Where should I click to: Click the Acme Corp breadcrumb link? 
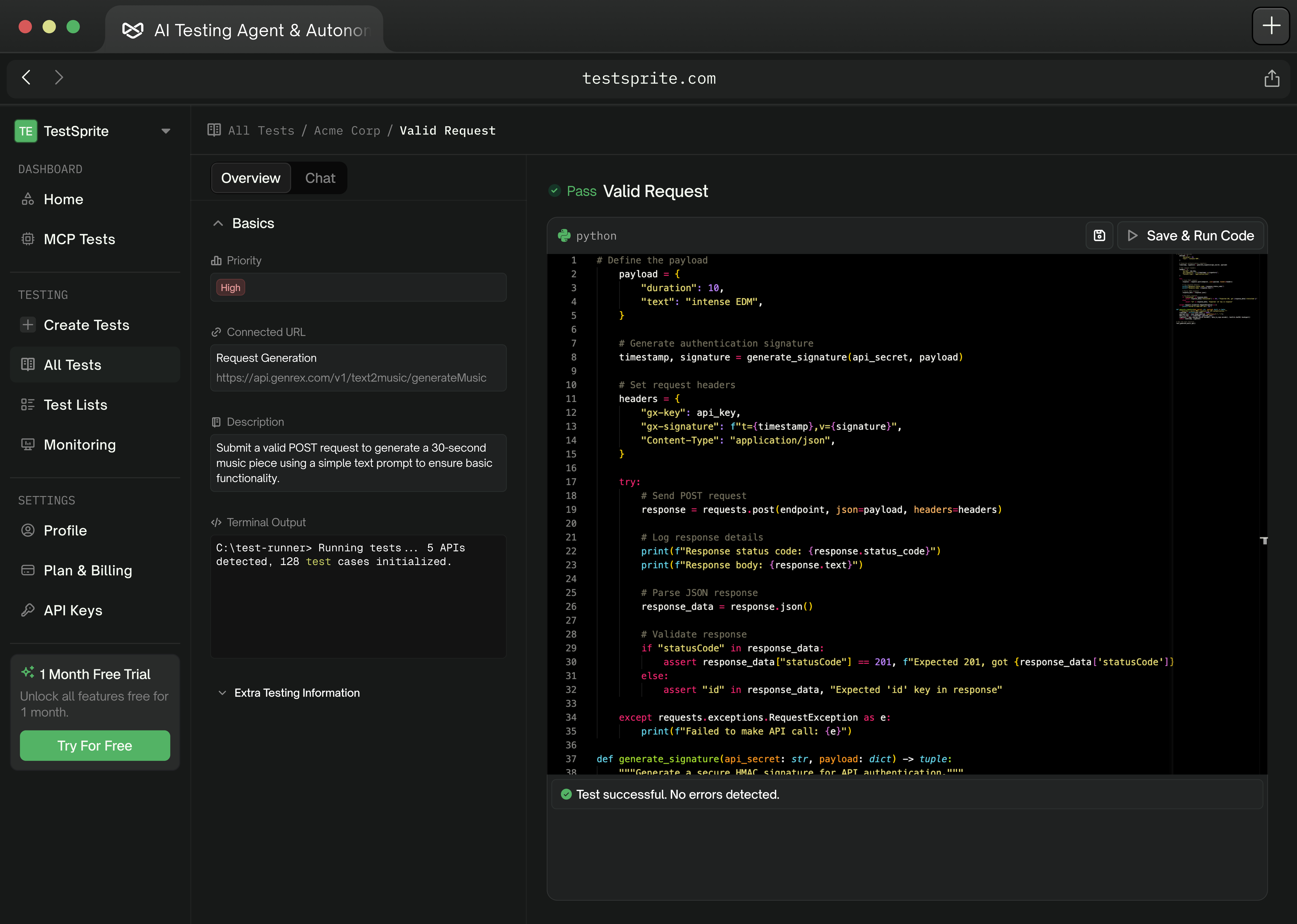(x=347, y=131)
